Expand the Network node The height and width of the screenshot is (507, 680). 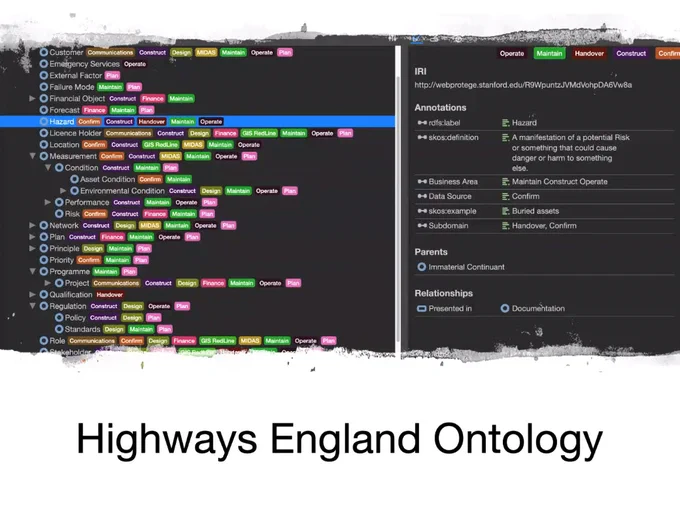pyautogui.click(x=32, y=225)
